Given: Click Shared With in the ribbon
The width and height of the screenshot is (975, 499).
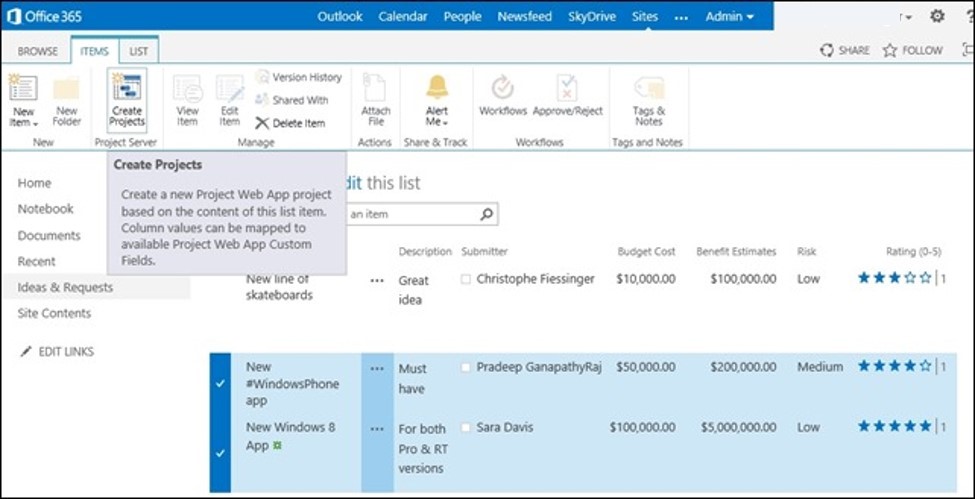Looking at the screenshot, I should click(x=292, y=100).
